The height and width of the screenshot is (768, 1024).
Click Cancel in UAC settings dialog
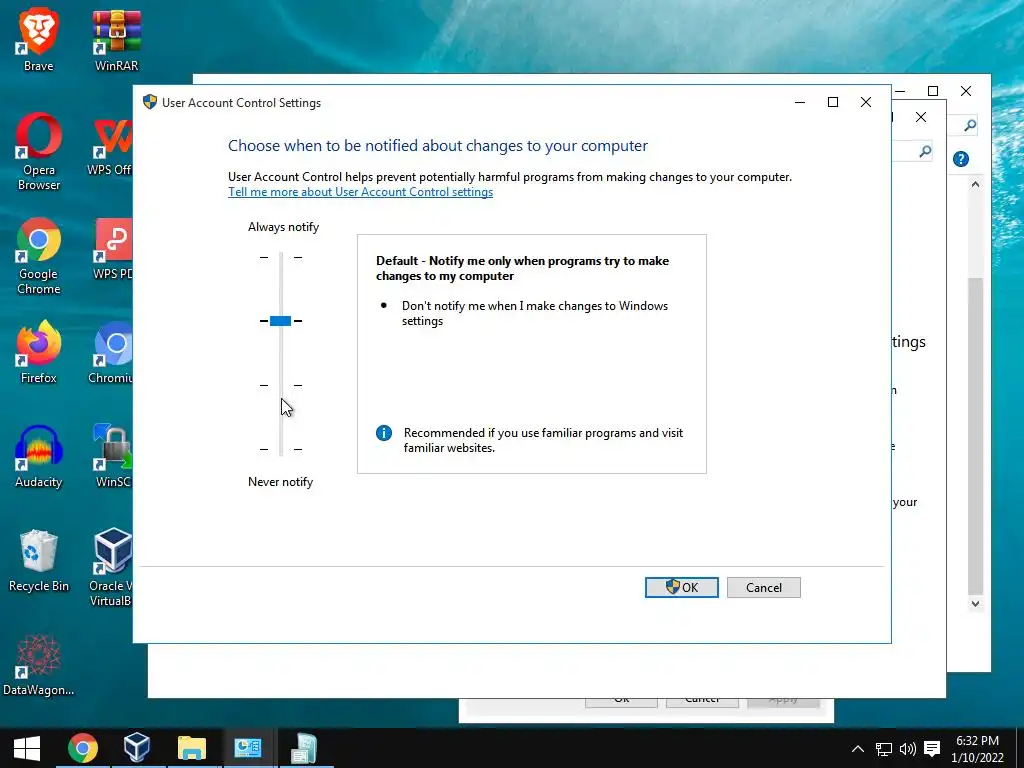pos(763,587)
